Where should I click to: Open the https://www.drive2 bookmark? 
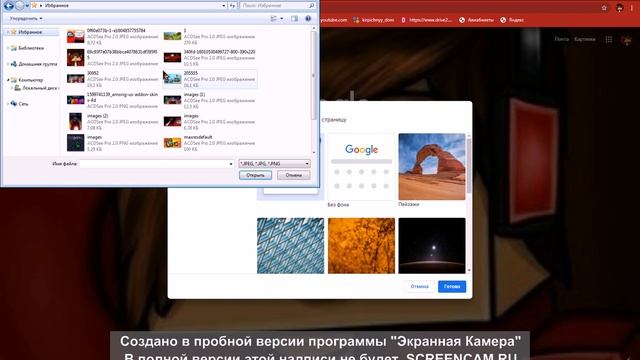(426, 20)
